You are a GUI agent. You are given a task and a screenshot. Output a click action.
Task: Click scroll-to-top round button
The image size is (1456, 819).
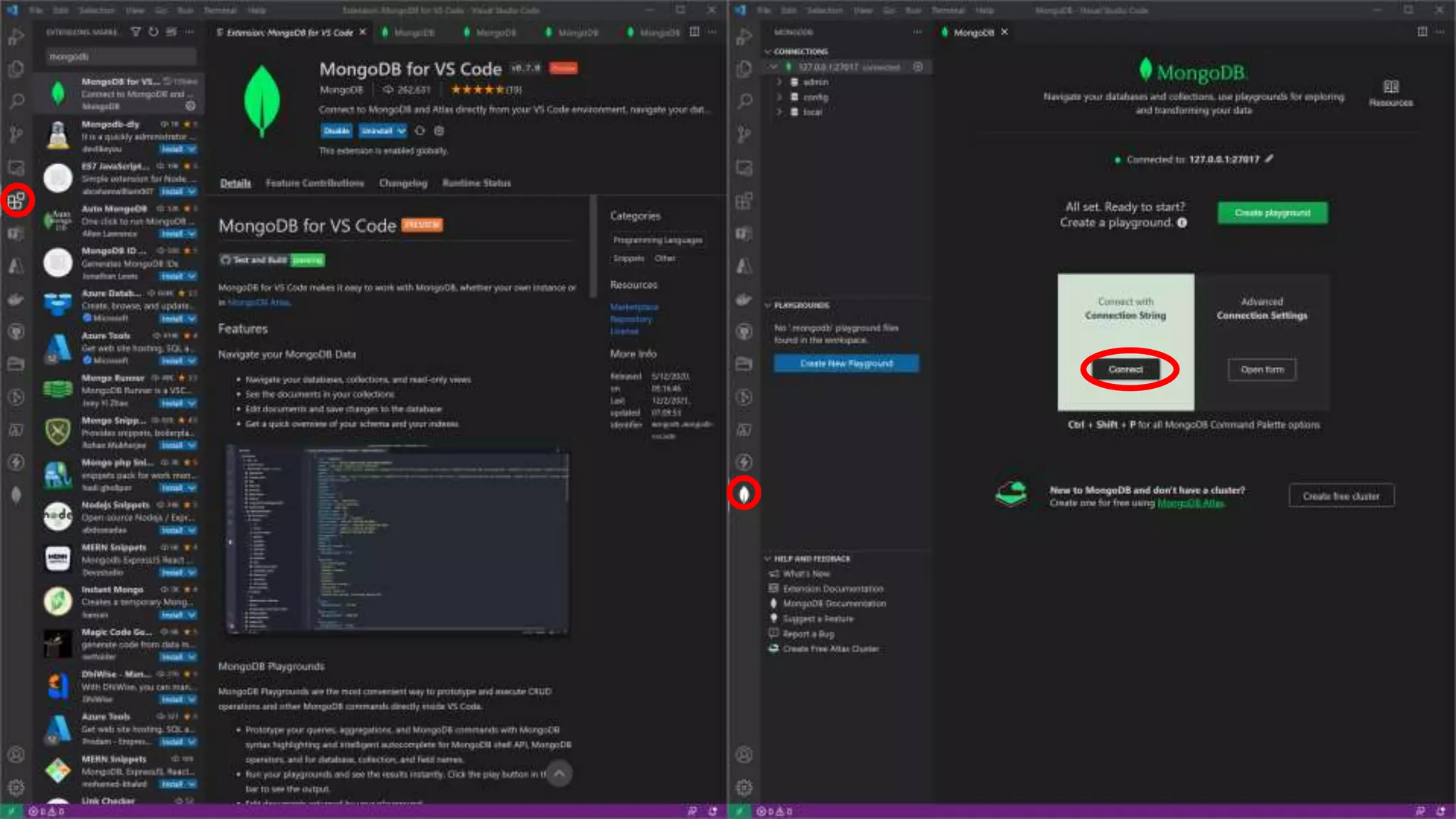[x=560, y=773]
